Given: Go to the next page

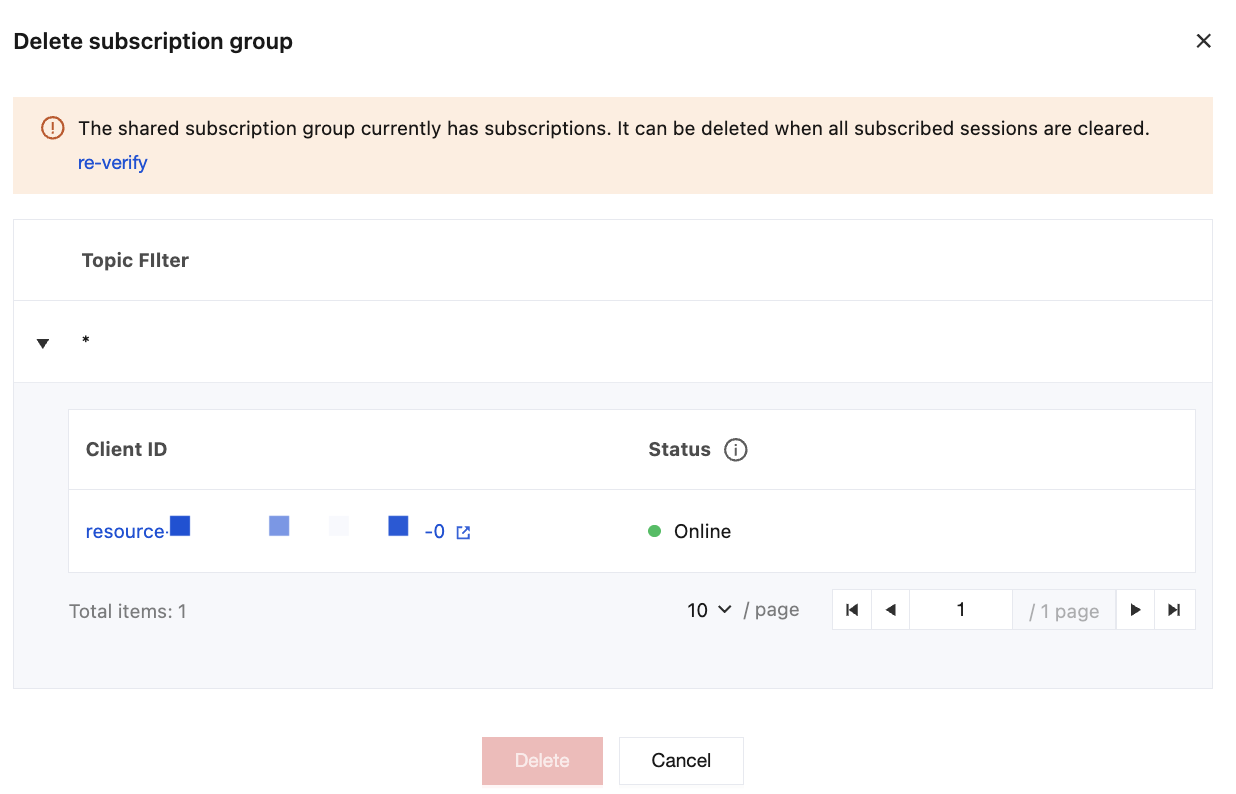Looking at the screenshot, I should coord(1135,610).
